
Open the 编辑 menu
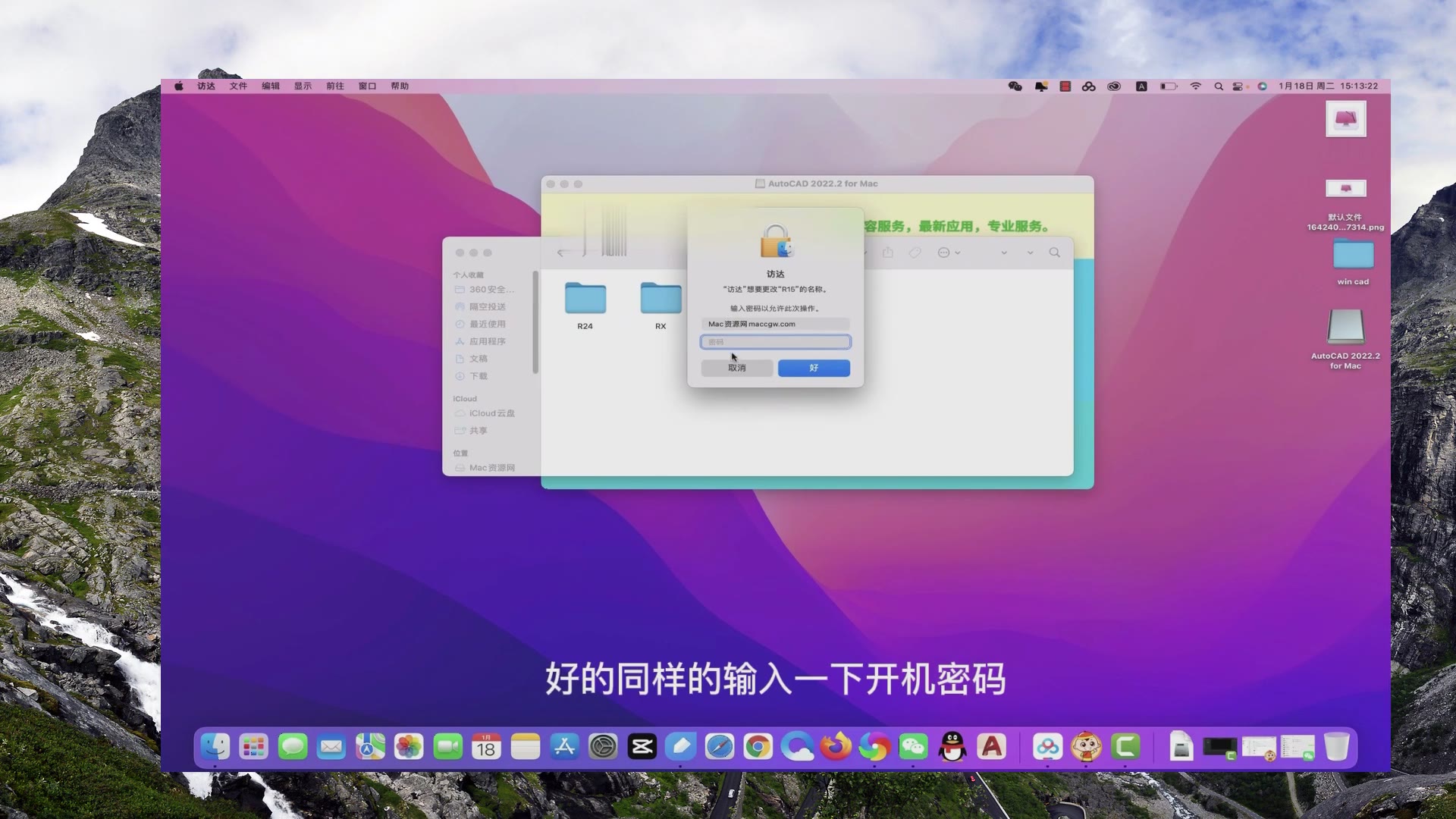271,86
